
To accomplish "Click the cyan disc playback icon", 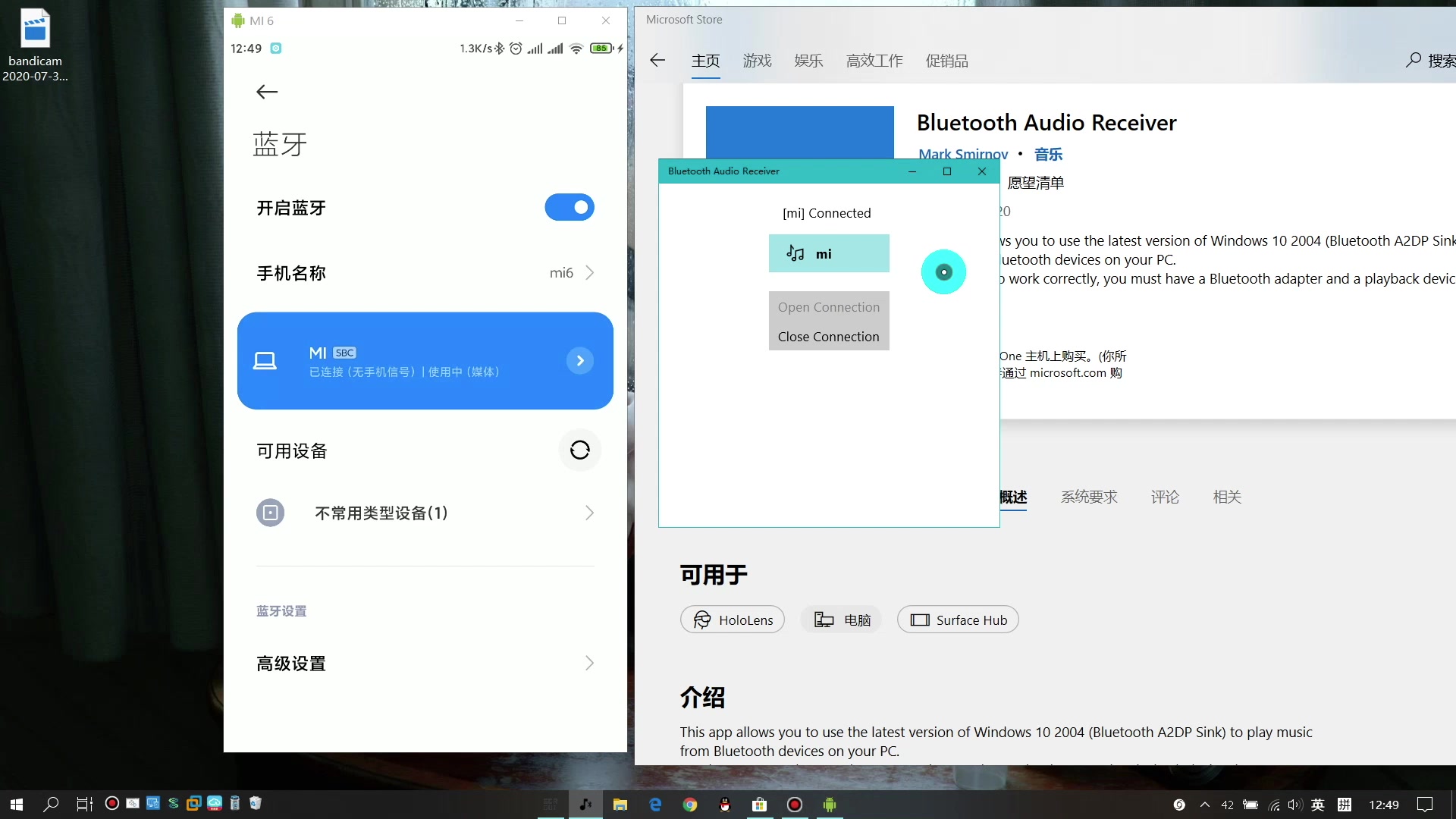I will point(943,271).
